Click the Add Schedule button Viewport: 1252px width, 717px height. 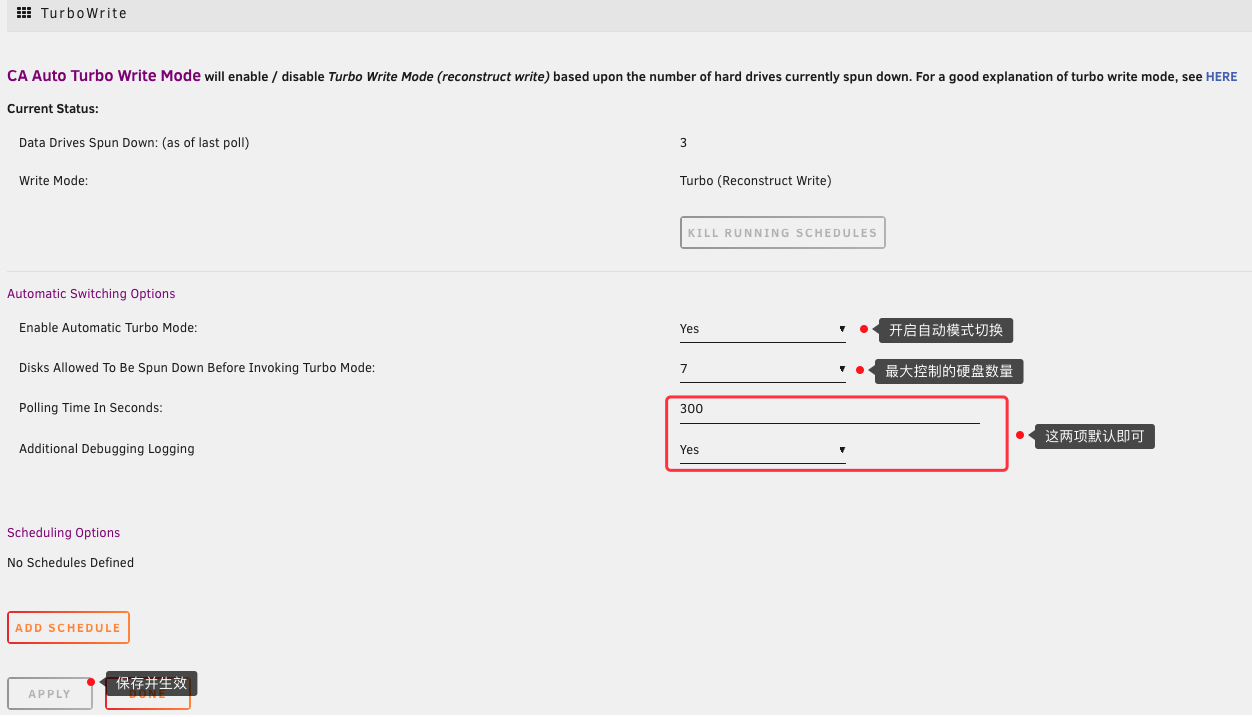point(68,628)
